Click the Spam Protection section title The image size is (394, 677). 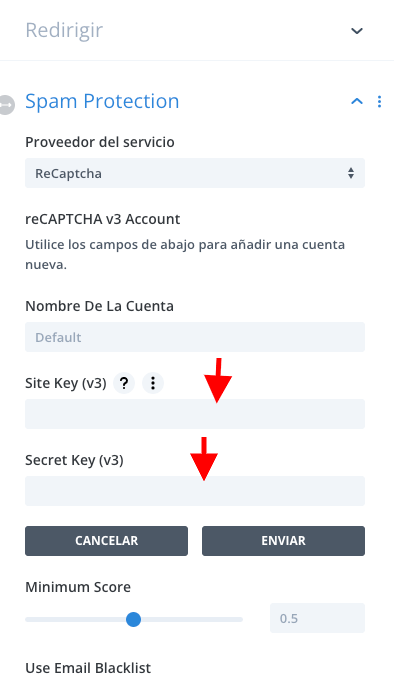102,101
